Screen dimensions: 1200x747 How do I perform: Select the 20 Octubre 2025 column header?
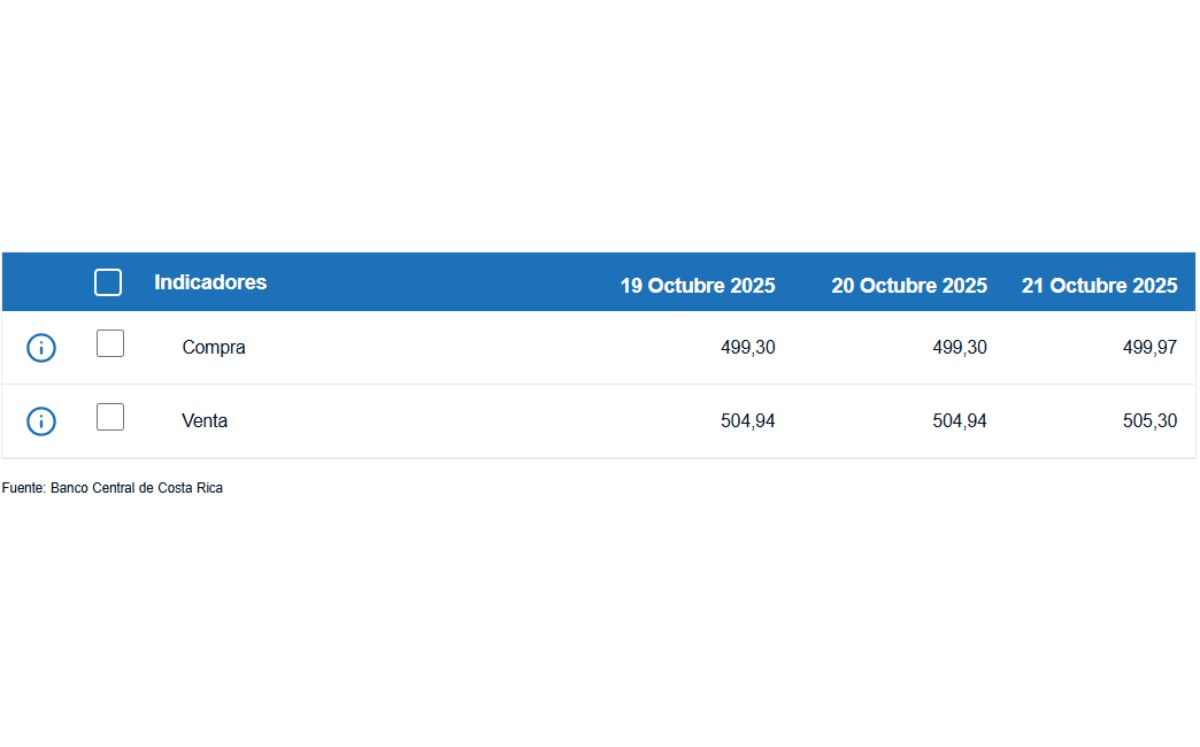click(x=909, y=286)
